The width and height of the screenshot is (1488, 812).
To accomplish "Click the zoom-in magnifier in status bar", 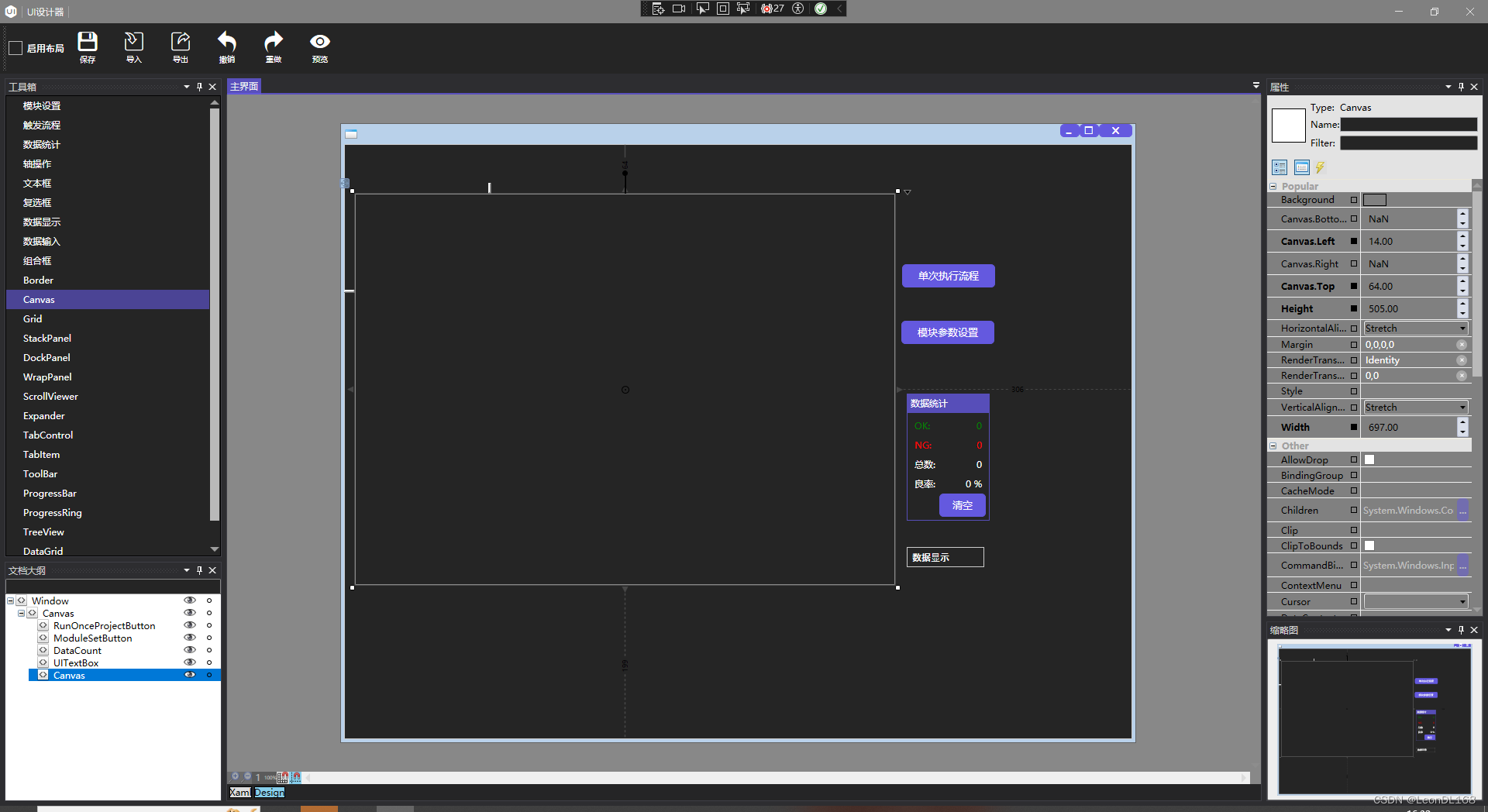I will [x=235, y=776].
